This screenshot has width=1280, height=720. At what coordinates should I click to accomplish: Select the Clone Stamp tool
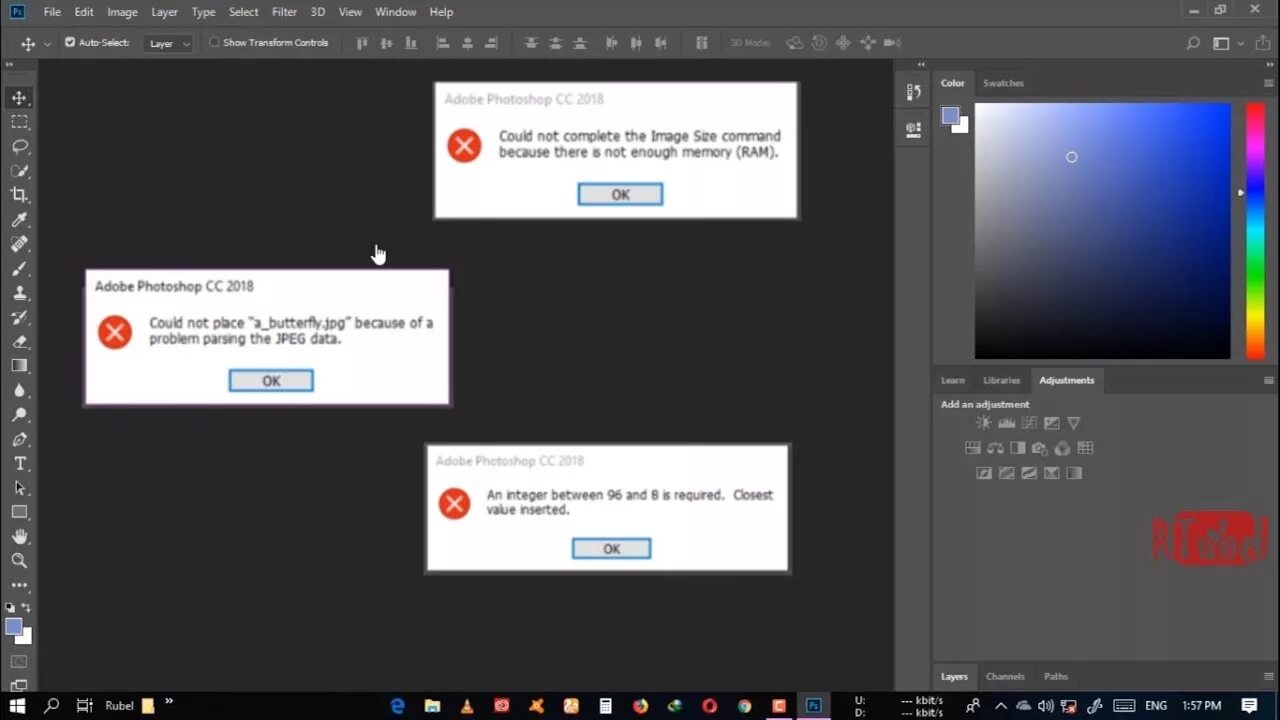[x=19, y=293]
